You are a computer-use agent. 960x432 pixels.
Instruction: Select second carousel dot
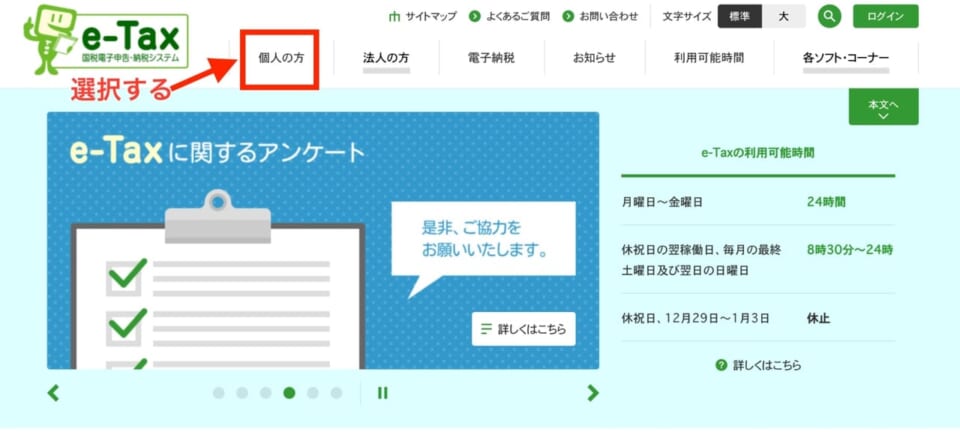pos(242,393)
